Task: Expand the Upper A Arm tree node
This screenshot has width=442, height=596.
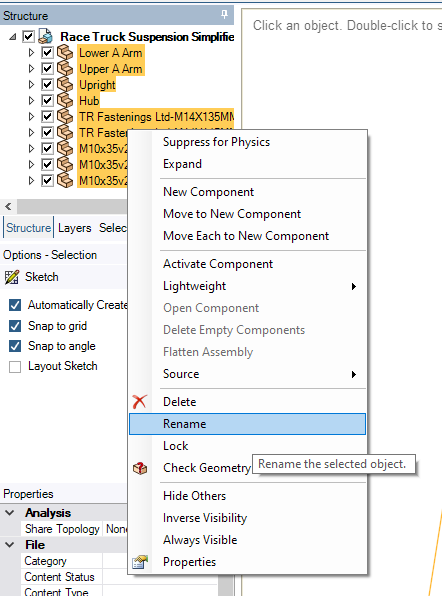Action: (x=32, y=69)
